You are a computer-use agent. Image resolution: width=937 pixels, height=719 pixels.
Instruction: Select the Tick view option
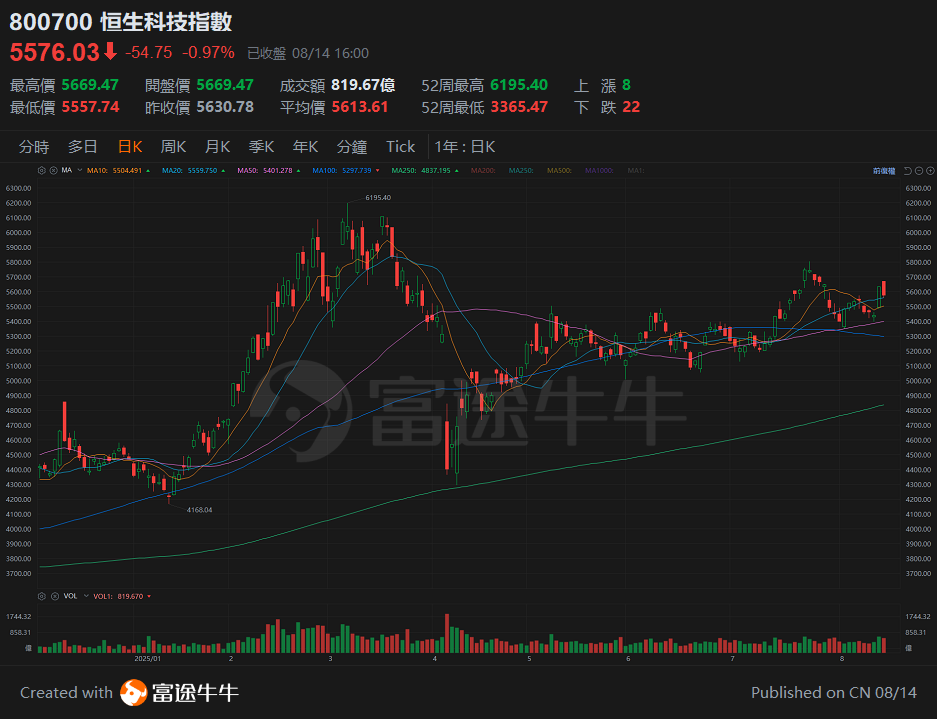[x=400, y=146]
